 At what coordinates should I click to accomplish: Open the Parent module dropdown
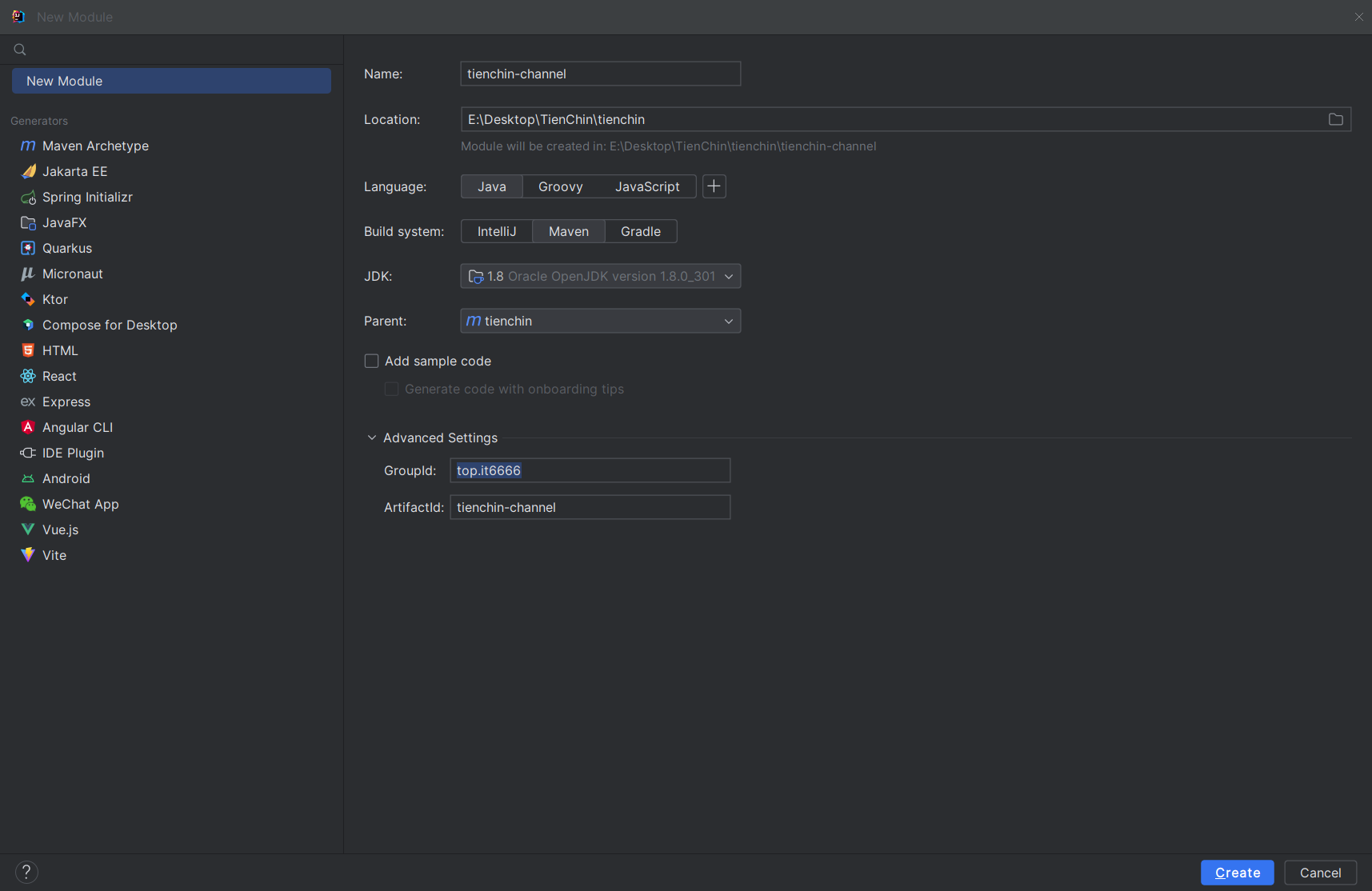[601, 321]
